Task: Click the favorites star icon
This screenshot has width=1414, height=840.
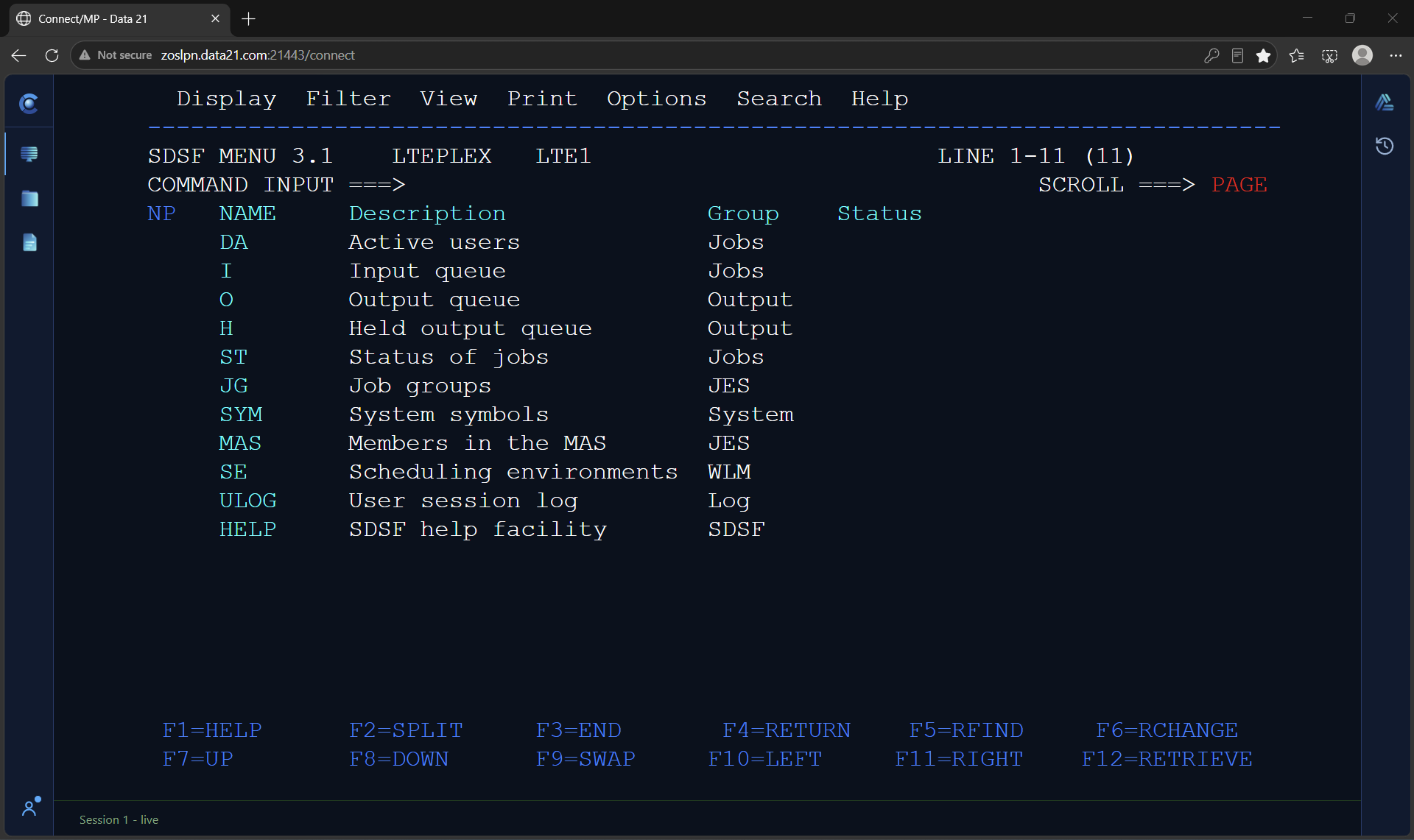Action: (x=1264, y=55)
